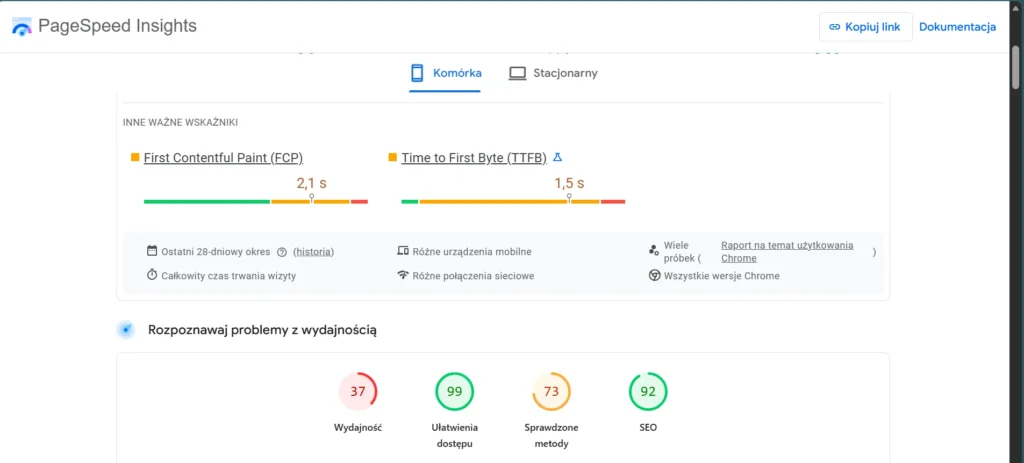Click the Ostatni 28-dniowy okres text
The image size is (1024, 463).
216,252
